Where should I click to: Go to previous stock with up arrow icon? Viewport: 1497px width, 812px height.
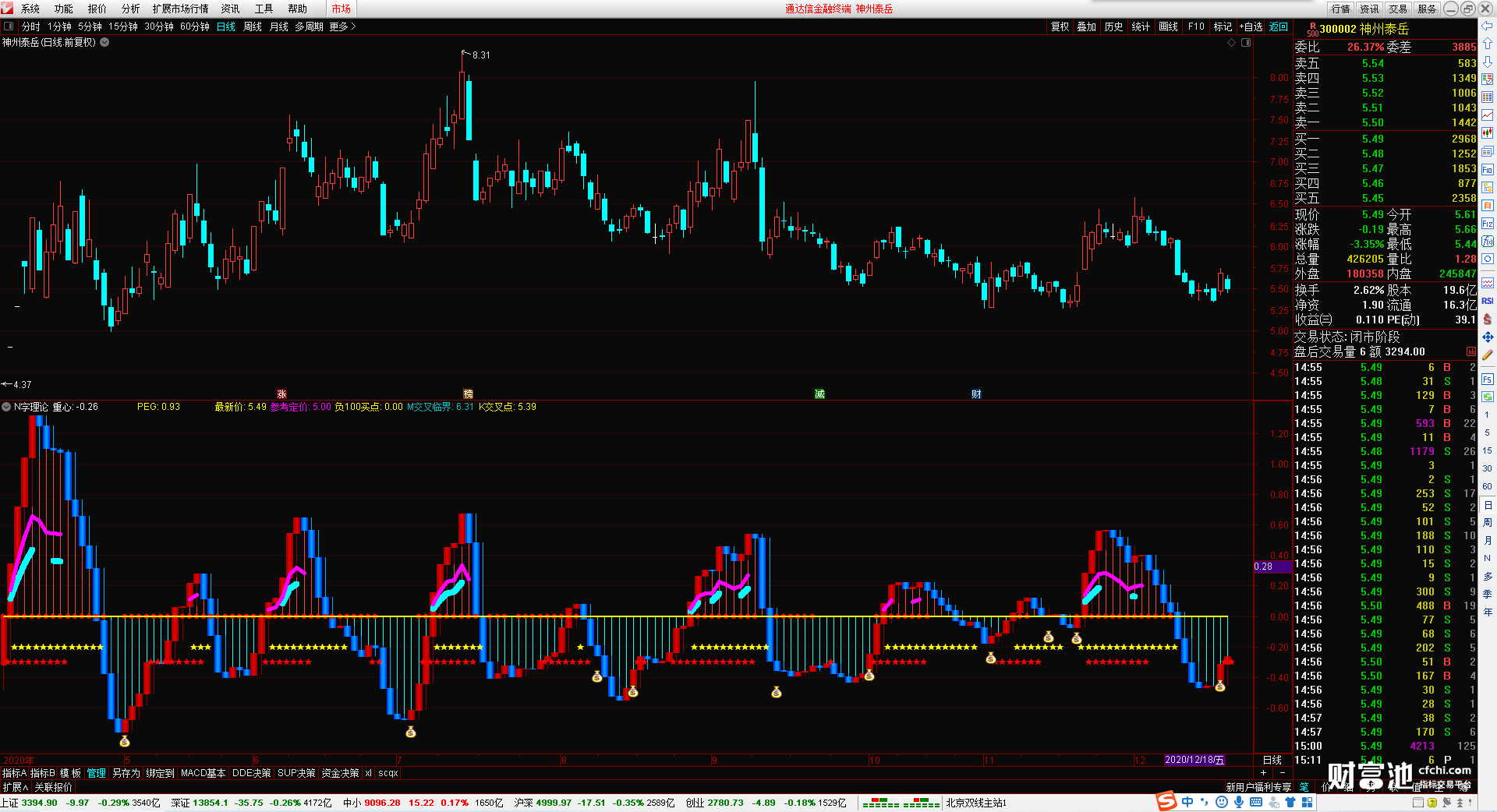pyautogui.click(x=1488, y=44)
